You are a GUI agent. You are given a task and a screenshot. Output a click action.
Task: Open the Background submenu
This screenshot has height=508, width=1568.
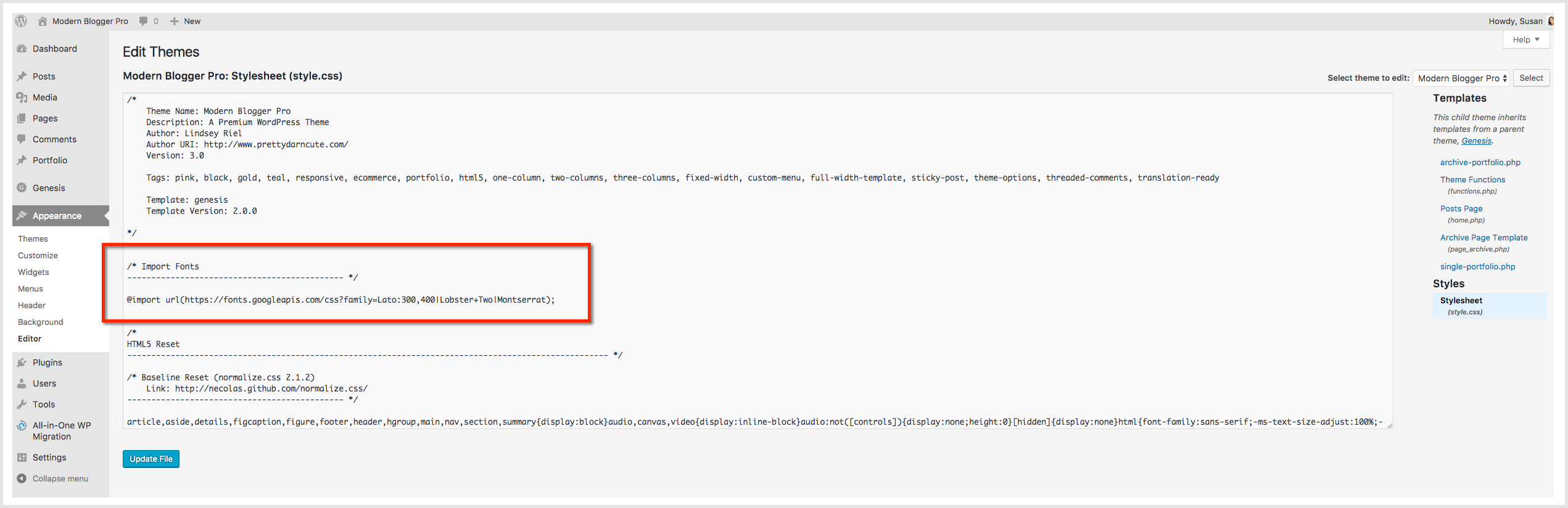tap(41, 322)
